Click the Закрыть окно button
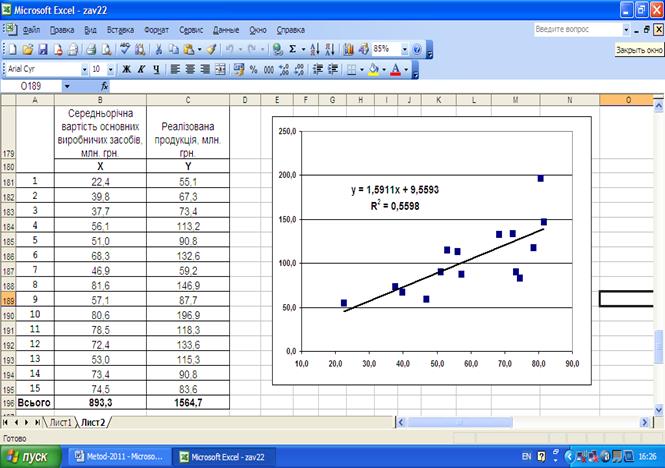Screen dimensions: 665x468 (x=639, y=50)
